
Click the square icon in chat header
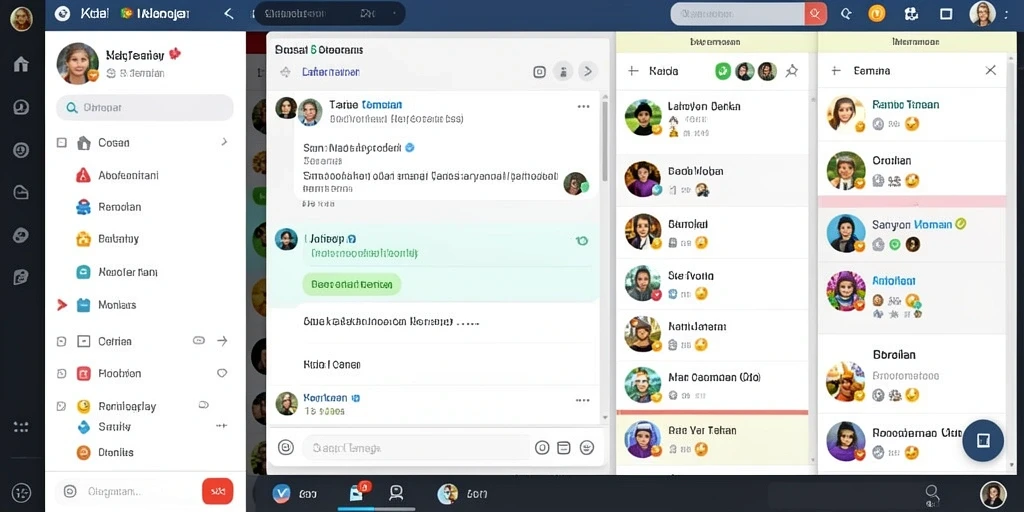539,72
